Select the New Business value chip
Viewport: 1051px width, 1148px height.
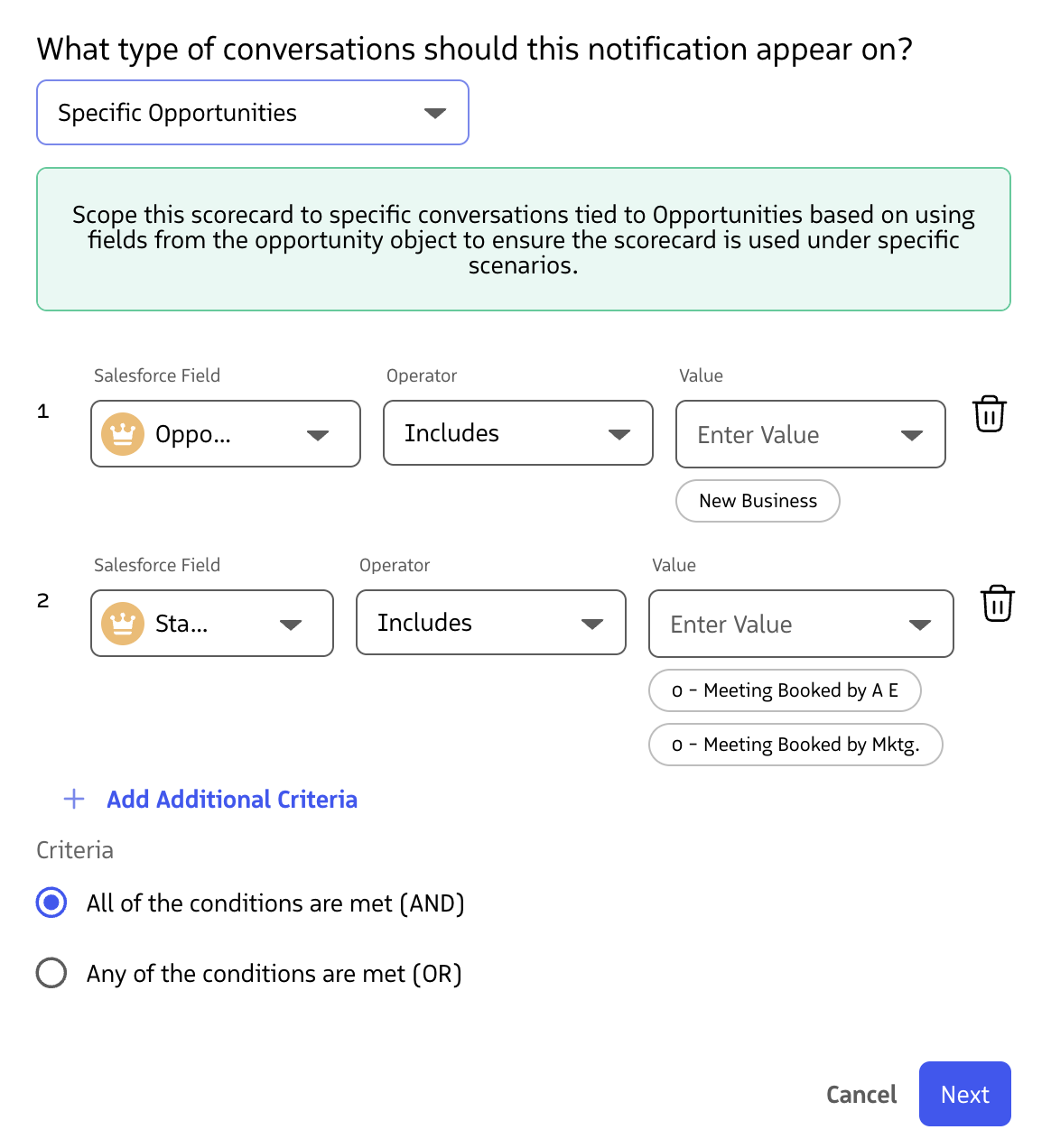tap(758, 501)
